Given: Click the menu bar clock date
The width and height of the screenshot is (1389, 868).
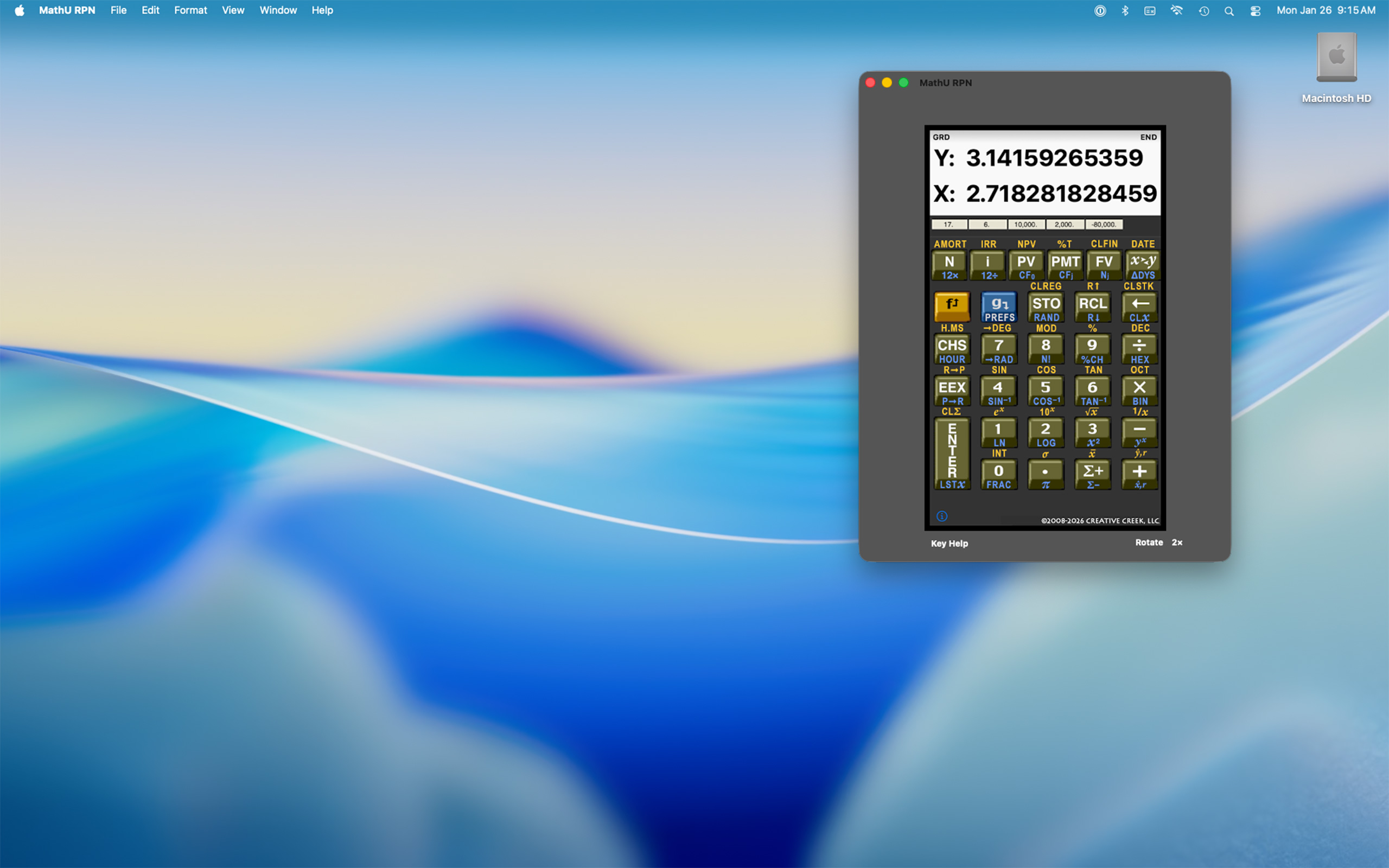Looking at the screenshot, I should [x=1326, y=10].
